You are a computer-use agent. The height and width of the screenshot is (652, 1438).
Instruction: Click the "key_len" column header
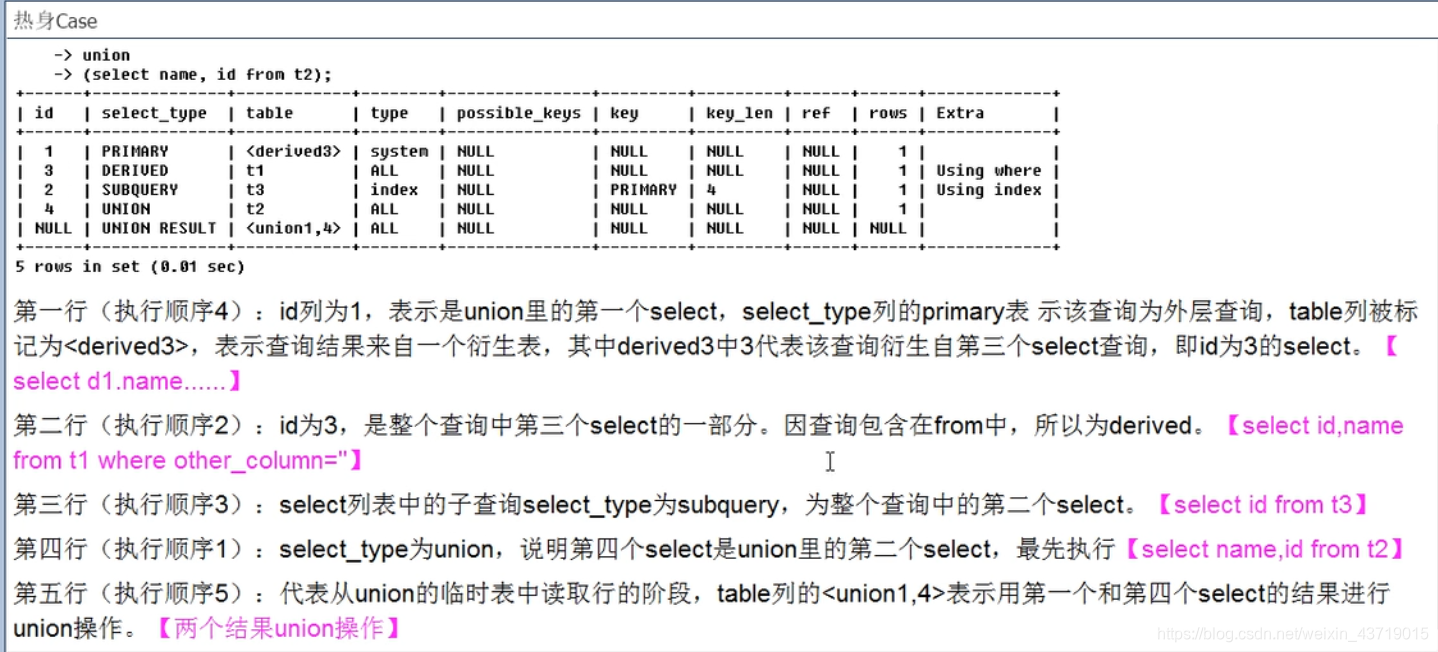point(739,113)
